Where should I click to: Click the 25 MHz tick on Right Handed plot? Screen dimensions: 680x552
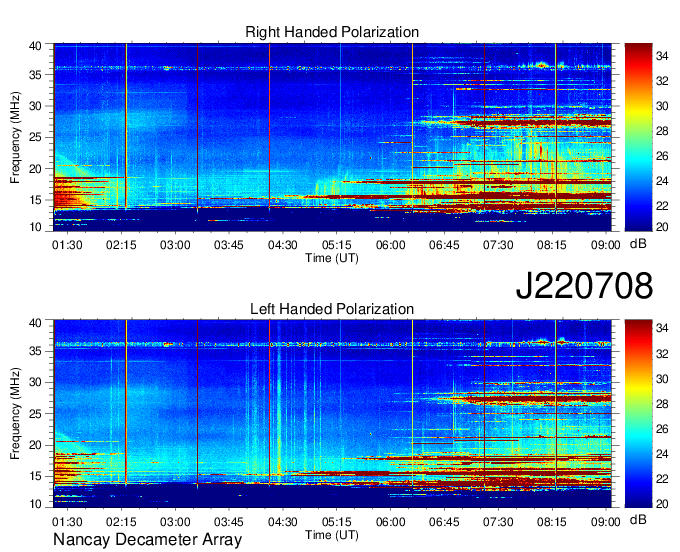tap(36, 137)
